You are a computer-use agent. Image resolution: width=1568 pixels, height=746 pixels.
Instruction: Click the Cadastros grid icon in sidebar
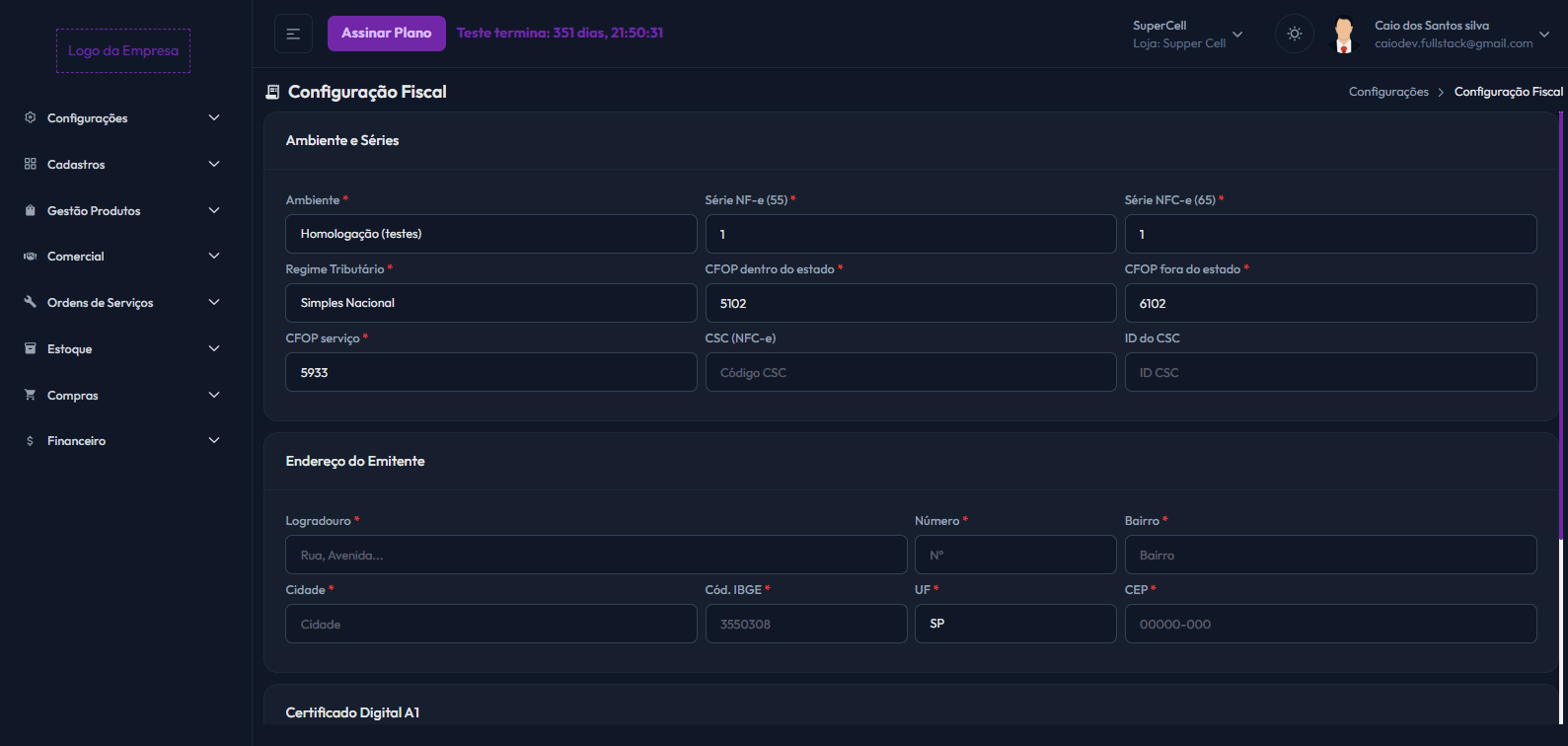30,164
